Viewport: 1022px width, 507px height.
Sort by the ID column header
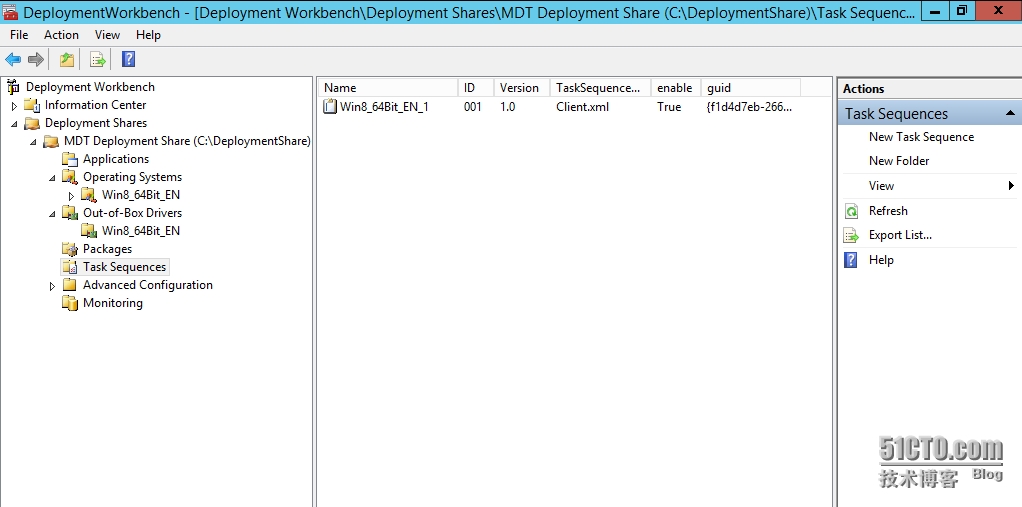click(476, 88)
